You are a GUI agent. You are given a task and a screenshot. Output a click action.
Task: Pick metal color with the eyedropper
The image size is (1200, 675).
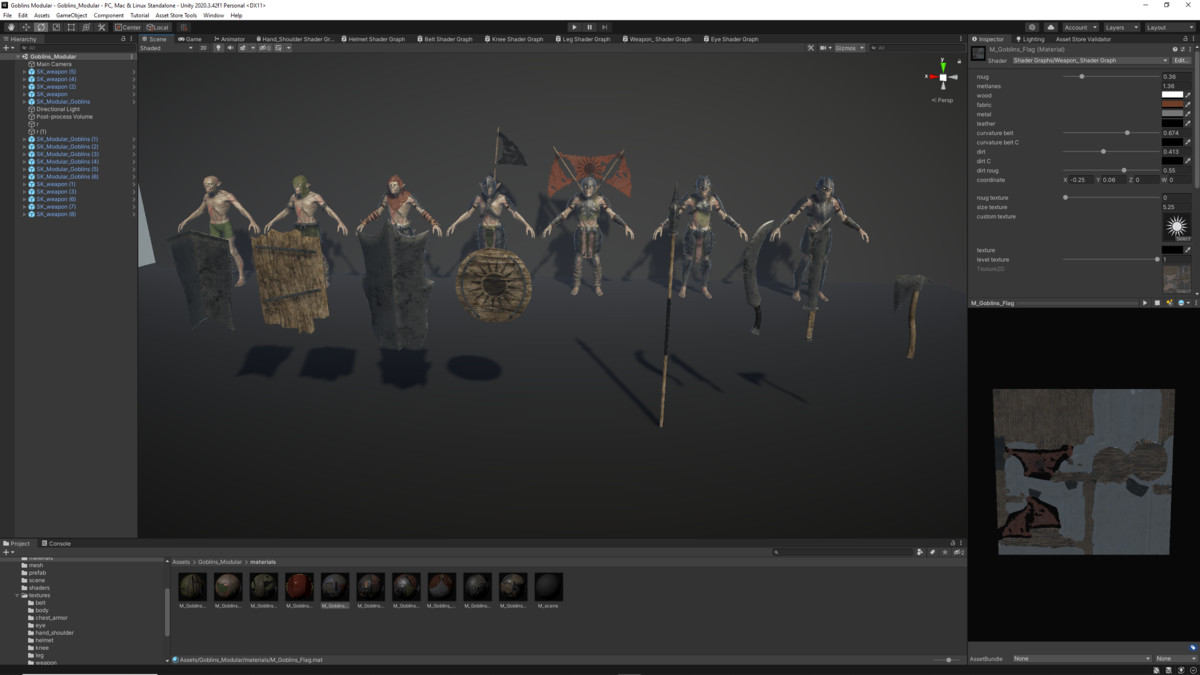pyautogui.click(x=1188, y=114)
